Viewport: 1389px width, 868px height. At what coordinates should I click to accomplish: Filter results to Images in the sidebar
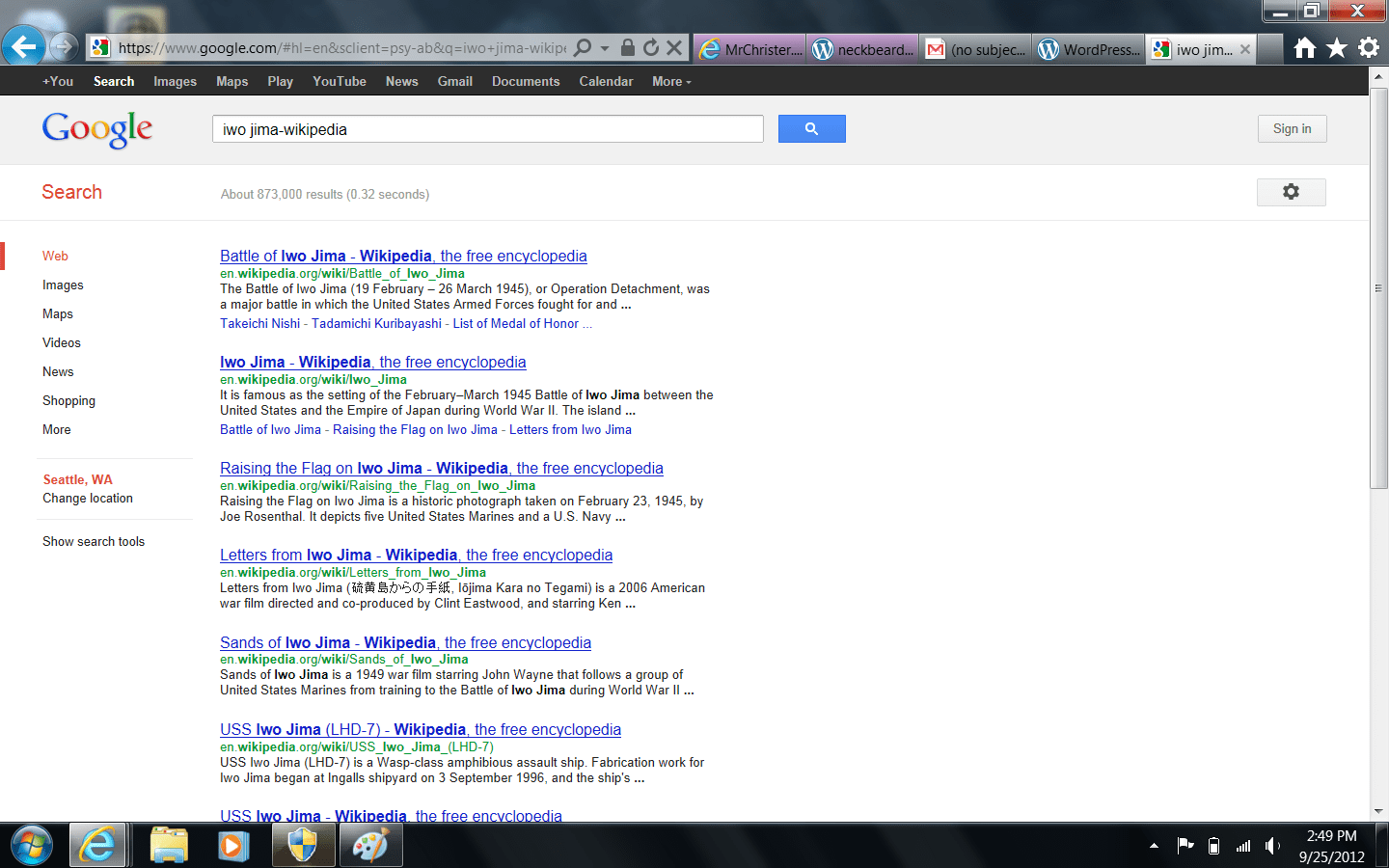click(x=63, y=285)
